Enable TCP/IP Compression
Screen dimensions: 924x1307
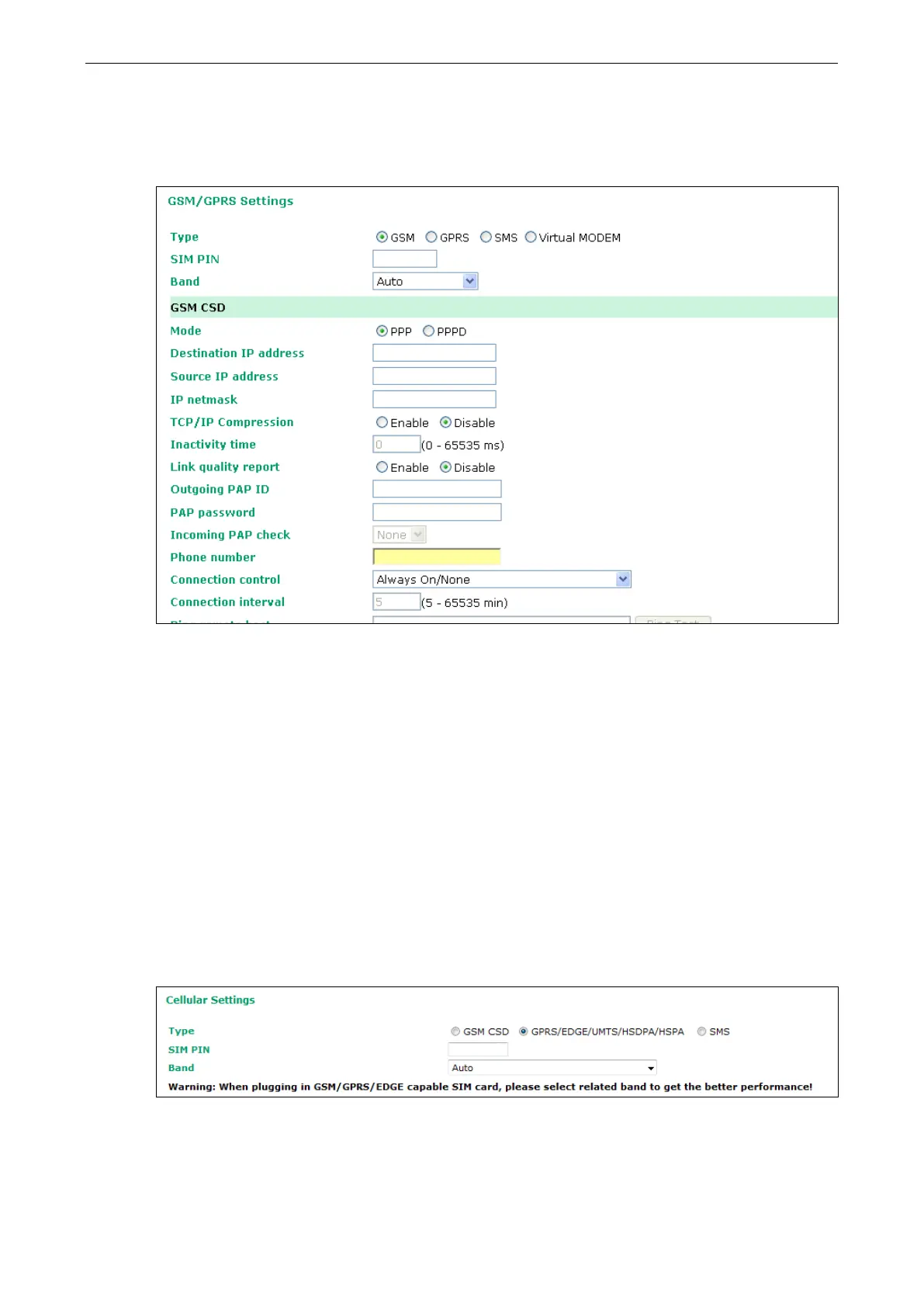click(x=382, y=423)
